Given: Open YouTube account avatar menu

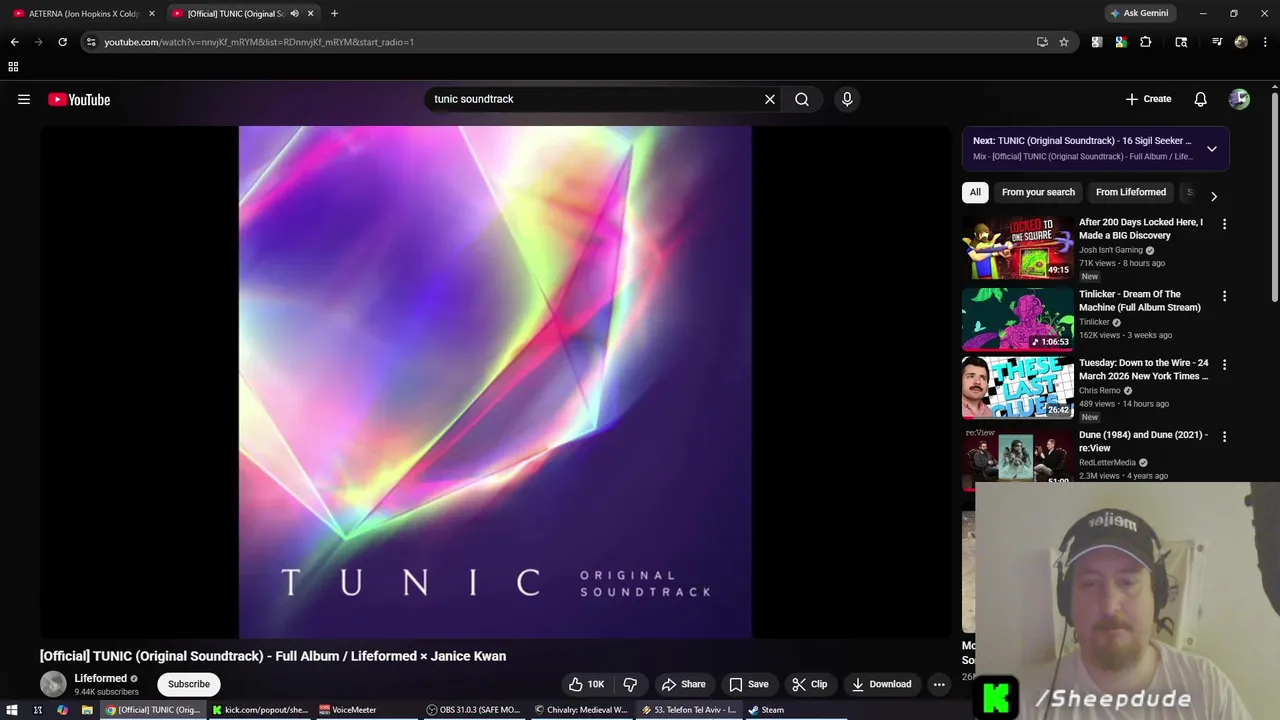Looking at the screenshot, I should [1239, 99].
